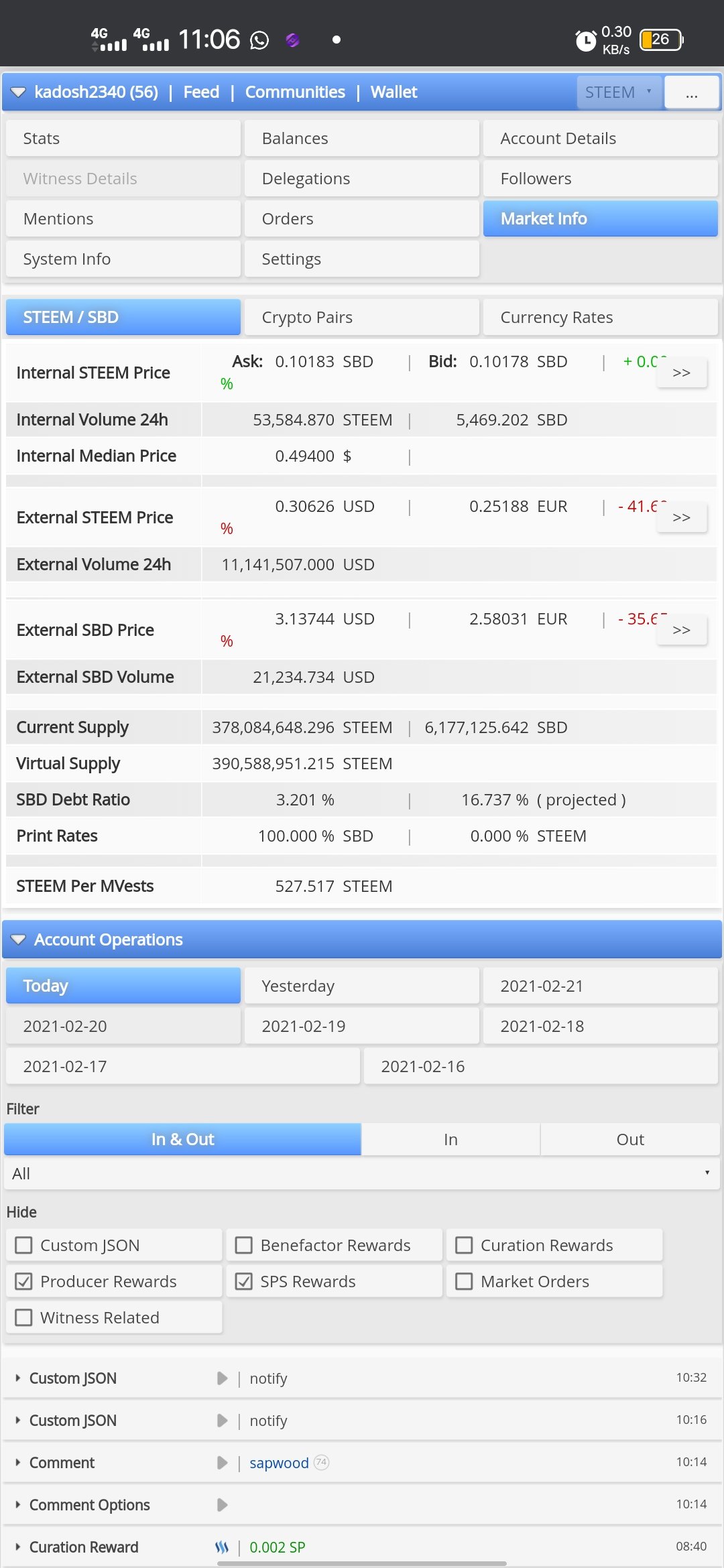Click play icon on 10:32 Custom JSON row

(x=222, y=1378)
